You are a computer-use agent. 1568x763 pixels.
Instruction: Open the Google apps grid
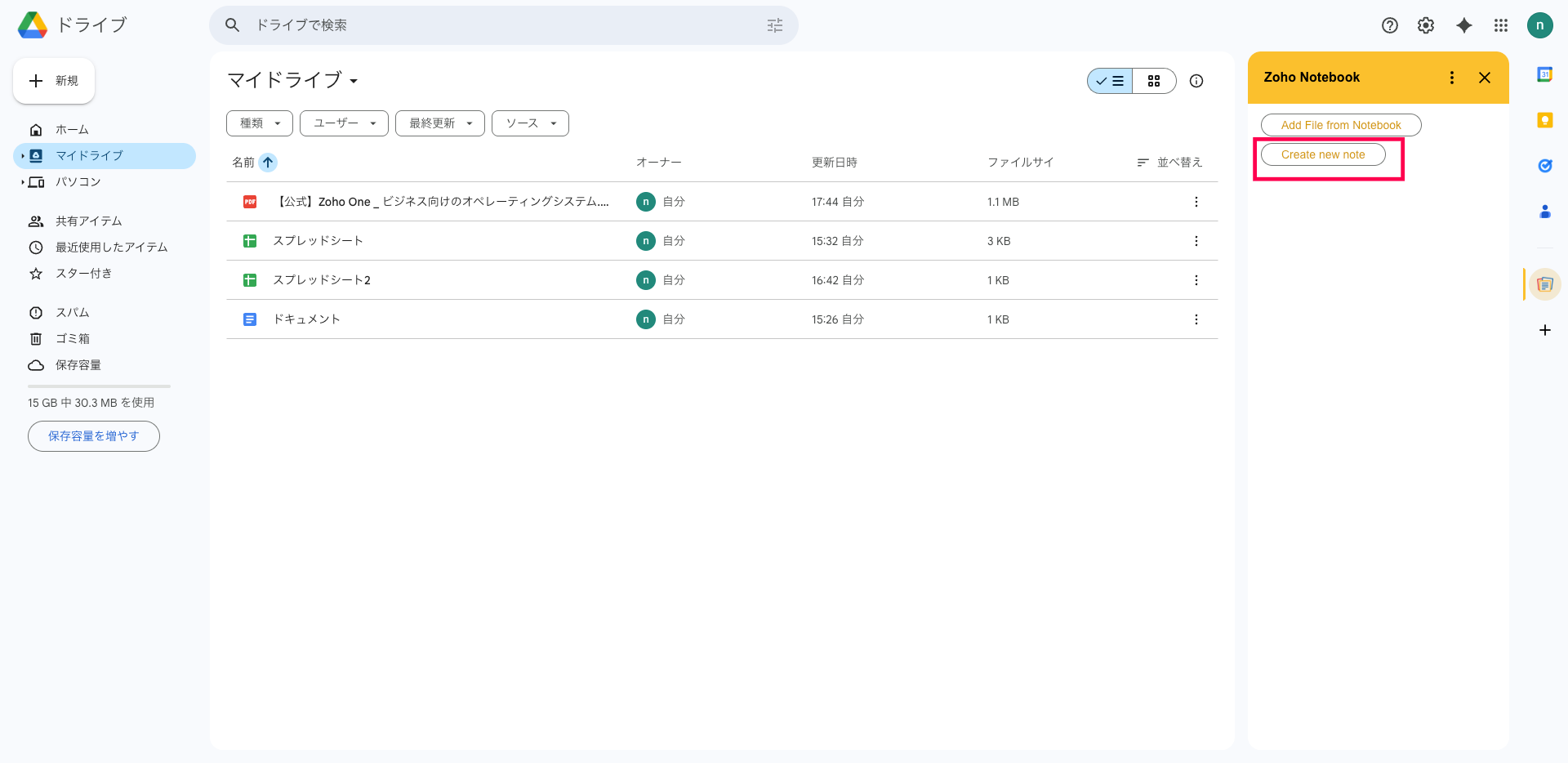click(x=1500, y=25)
